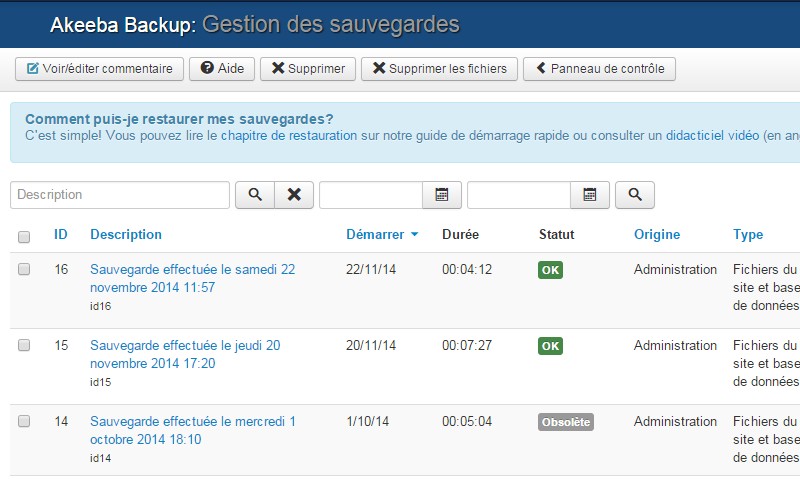Sort by Type column header
The height and width of the screenshot is (500, 800).
coord(748,234)
